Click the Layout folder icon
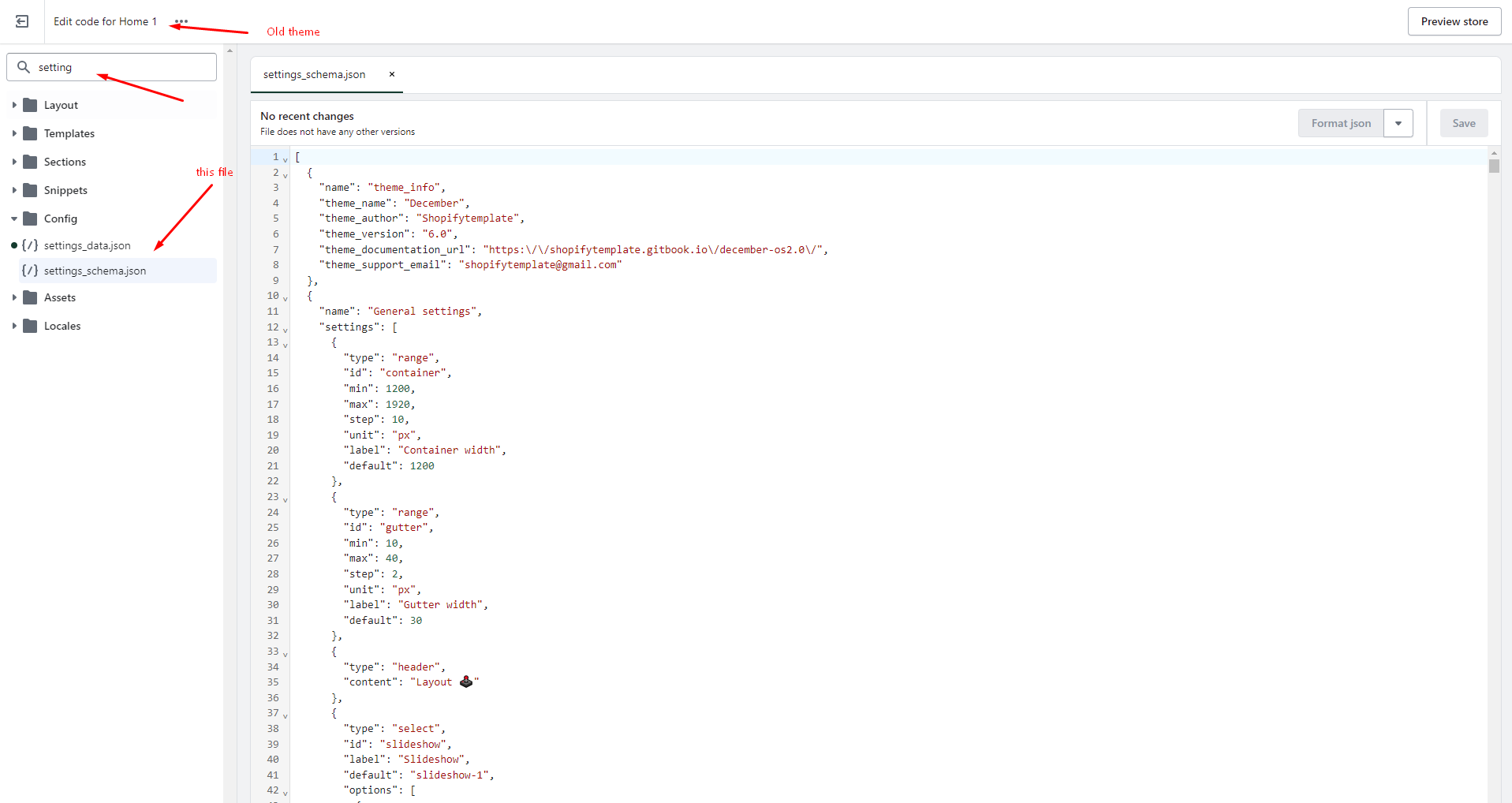This screenshot has width=1512, height=803. click(31, 105)
